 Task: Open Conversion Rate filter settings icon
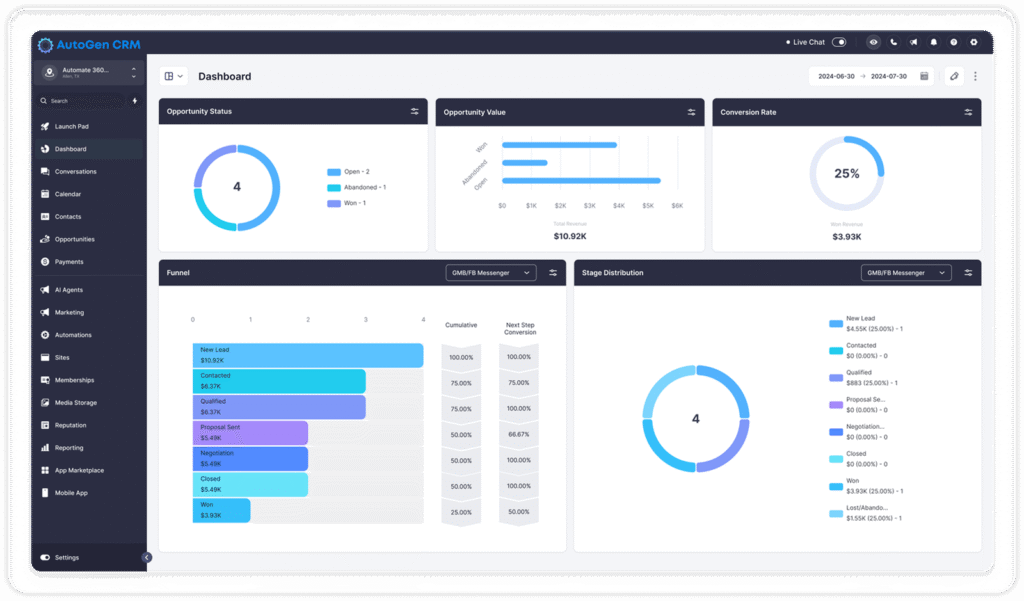pos(968,112)
